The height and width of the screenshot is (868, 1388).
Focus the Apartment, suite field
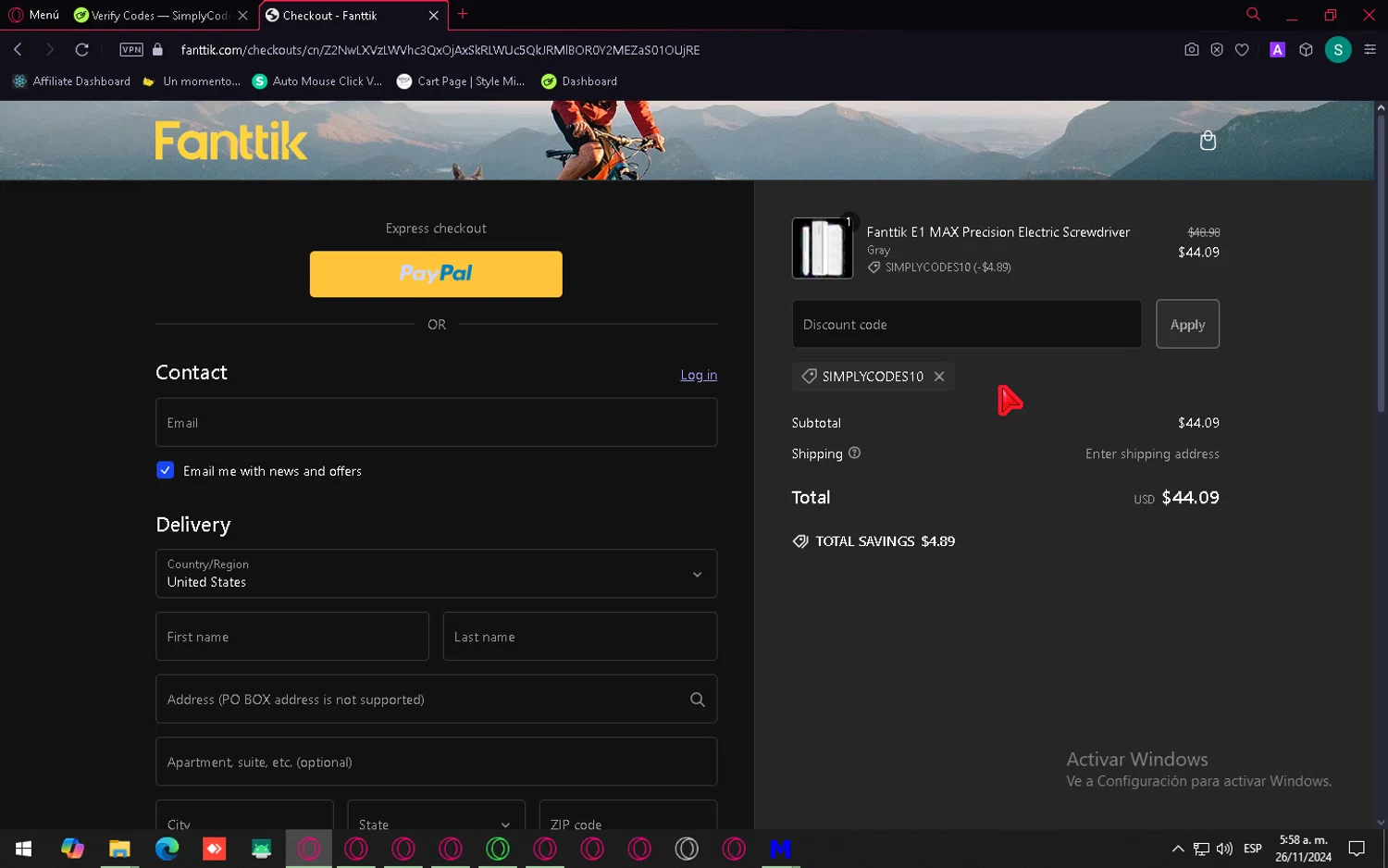click(x=436, y=762)
